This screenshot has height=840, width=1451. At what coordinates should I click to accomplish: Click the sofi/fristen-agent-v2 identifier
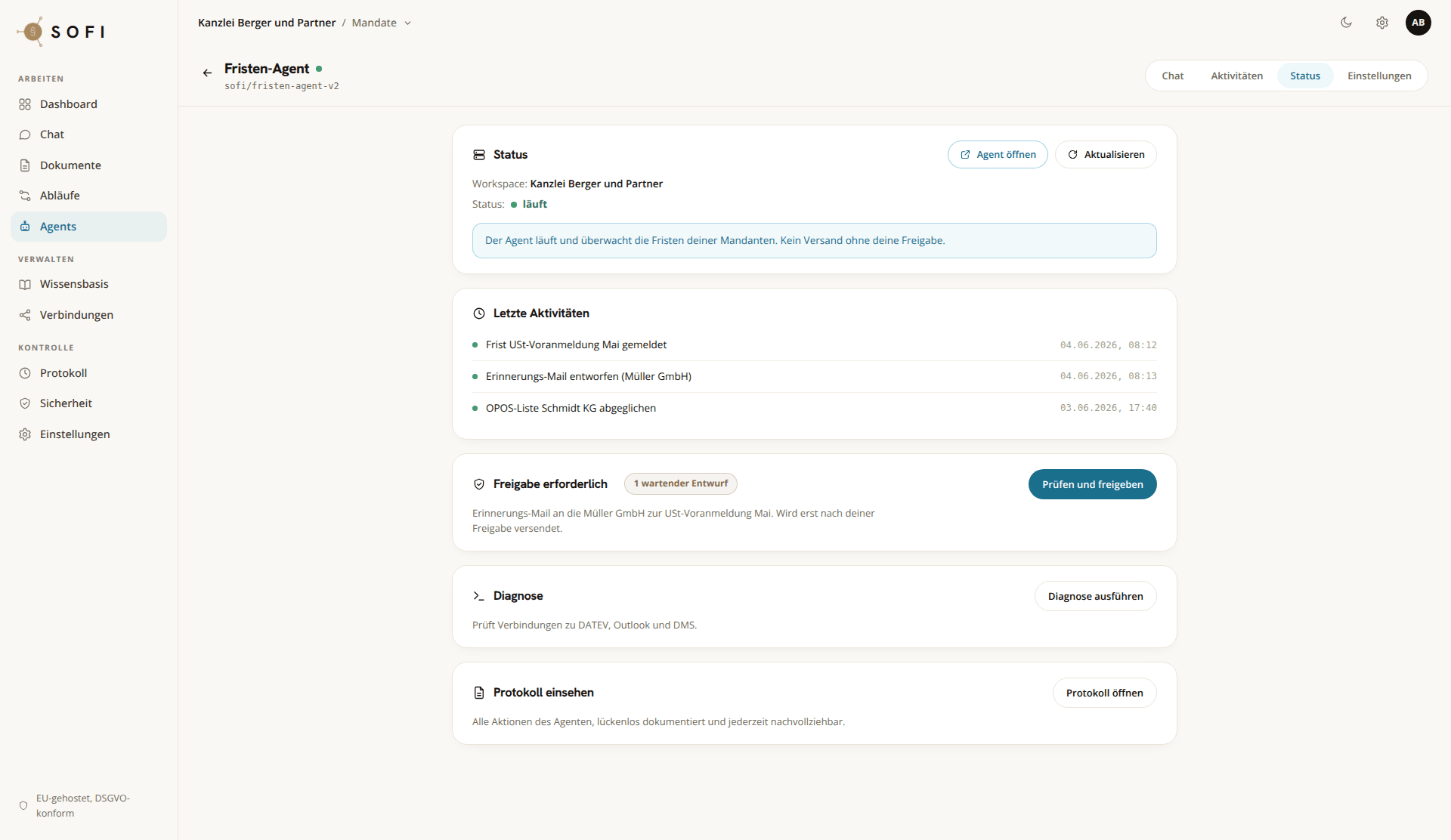click(282, 86)
